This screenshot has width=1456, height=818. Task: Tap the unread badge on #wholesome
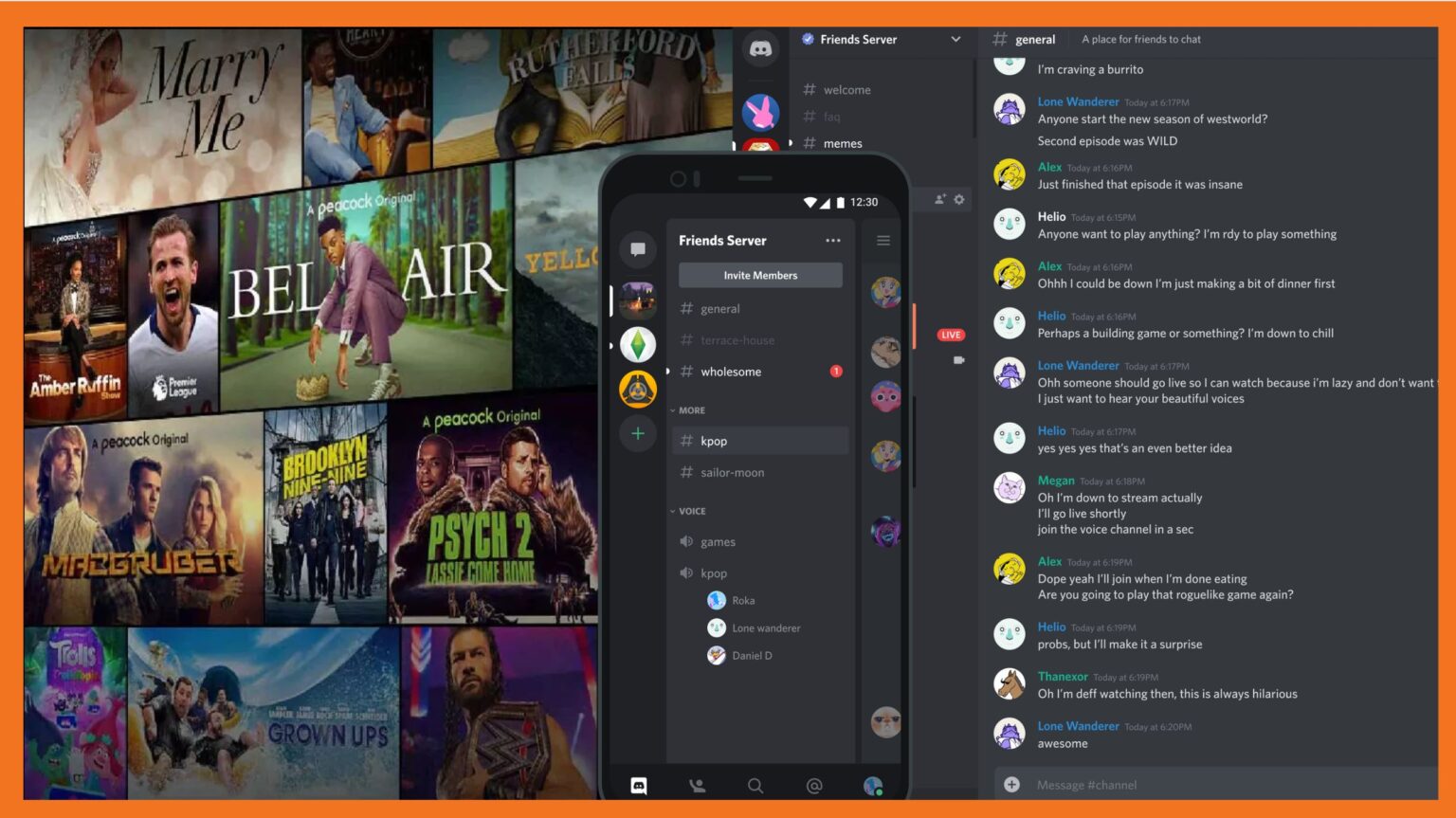[835, 371]
